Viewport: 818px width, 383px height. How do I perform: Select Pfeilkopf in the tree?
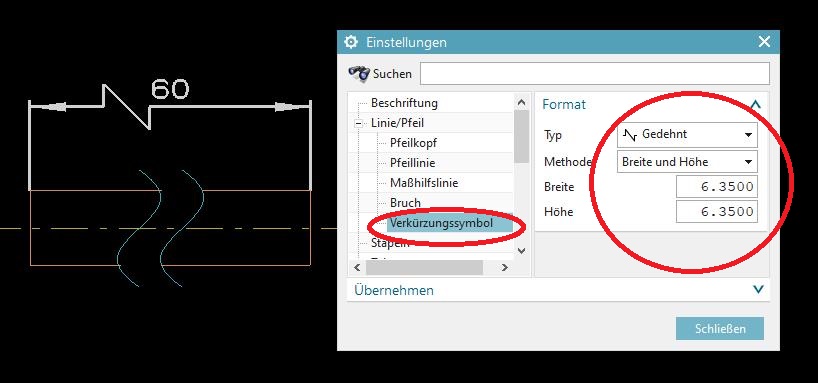coord(413,143)
